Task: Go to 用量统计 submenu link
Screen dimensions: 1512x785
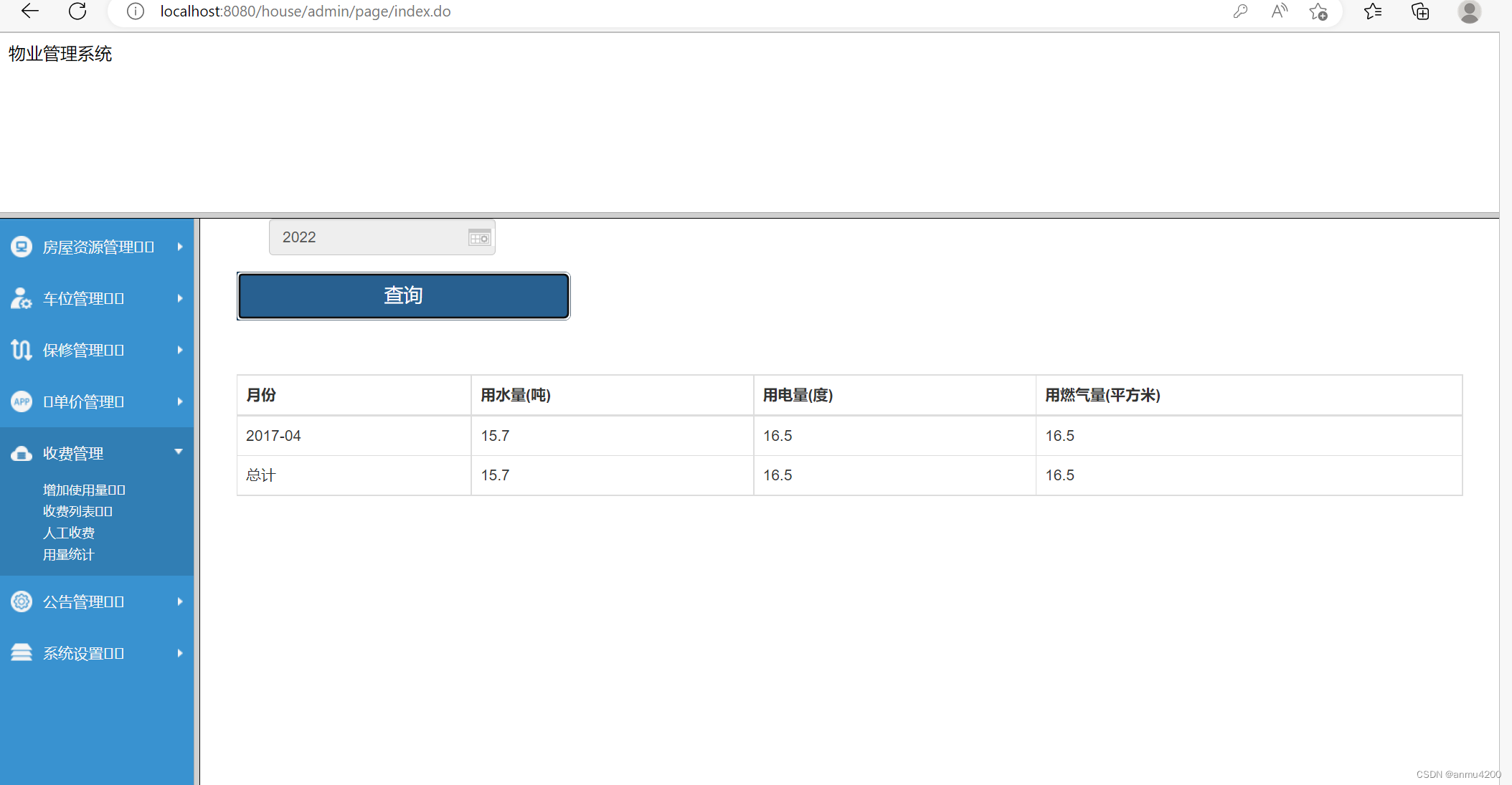Action: point(69,554)
